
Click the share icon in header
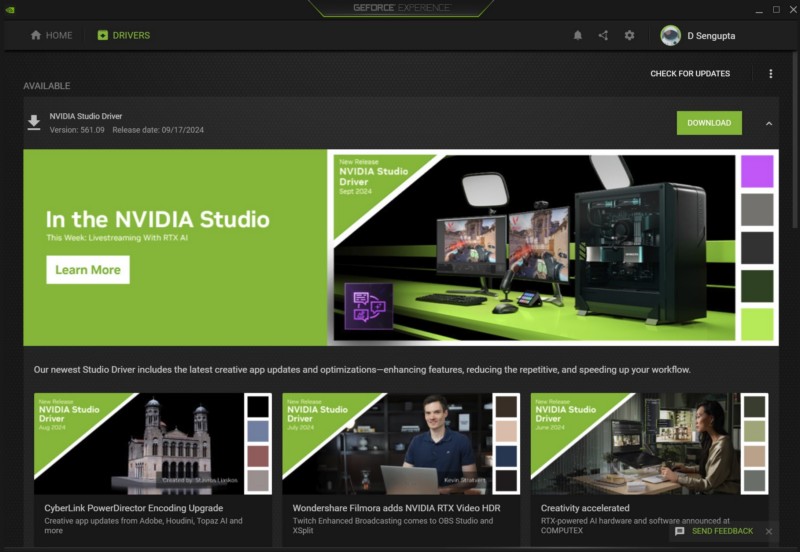coord(603,35)
